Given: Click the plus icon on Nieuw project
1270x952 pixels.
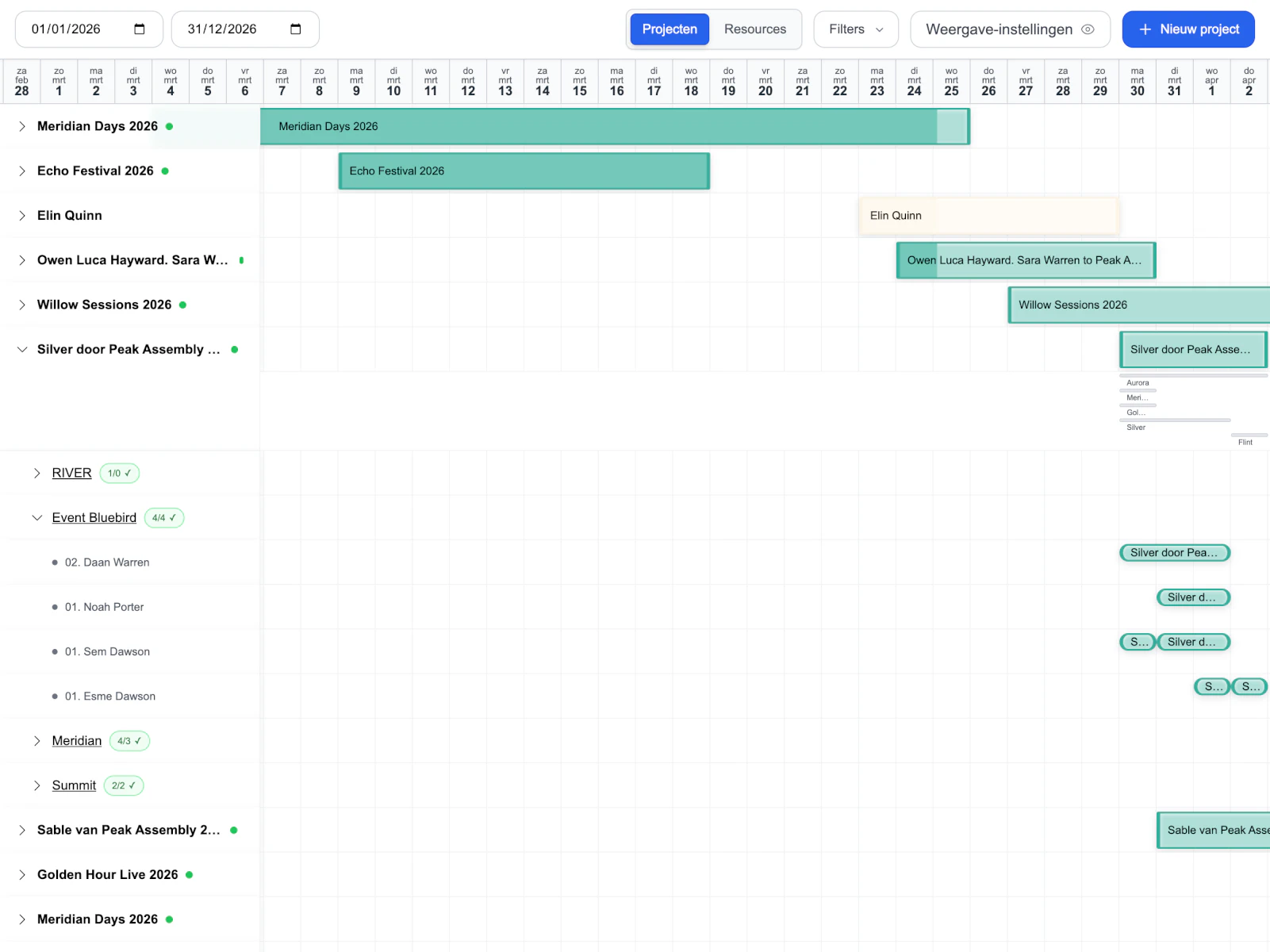Looking at the screenshot, I should (x=1145, y=29).
